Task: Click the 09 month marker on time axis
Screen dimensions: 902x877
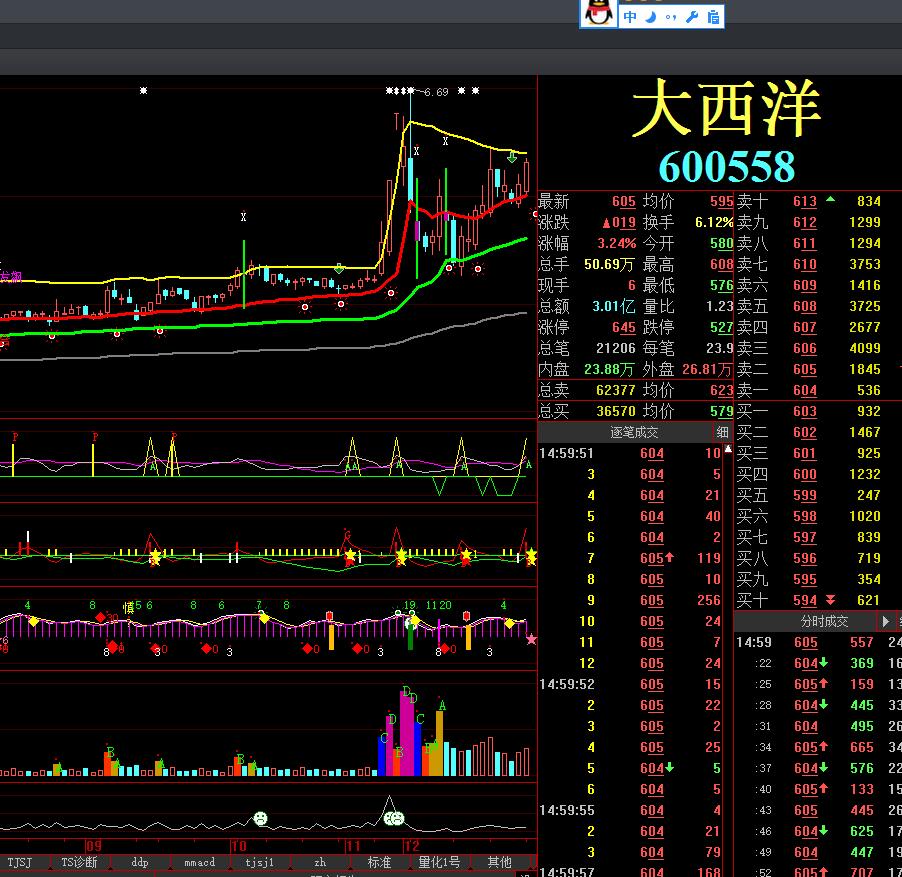Action: click(93, 846)
